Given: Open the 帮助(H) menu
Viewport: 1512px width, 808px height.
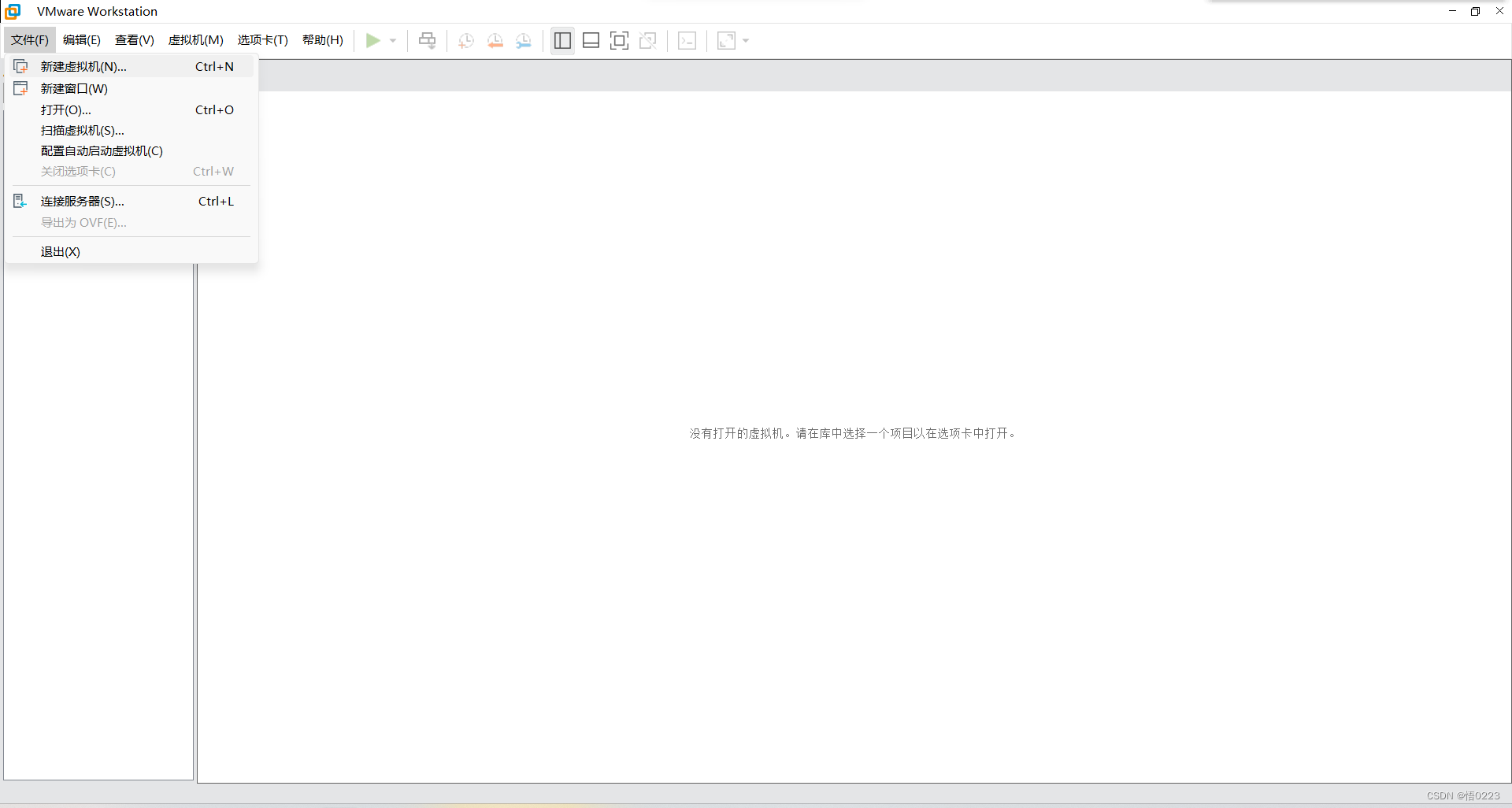Looking at the screenshot, I should [323, 40].
